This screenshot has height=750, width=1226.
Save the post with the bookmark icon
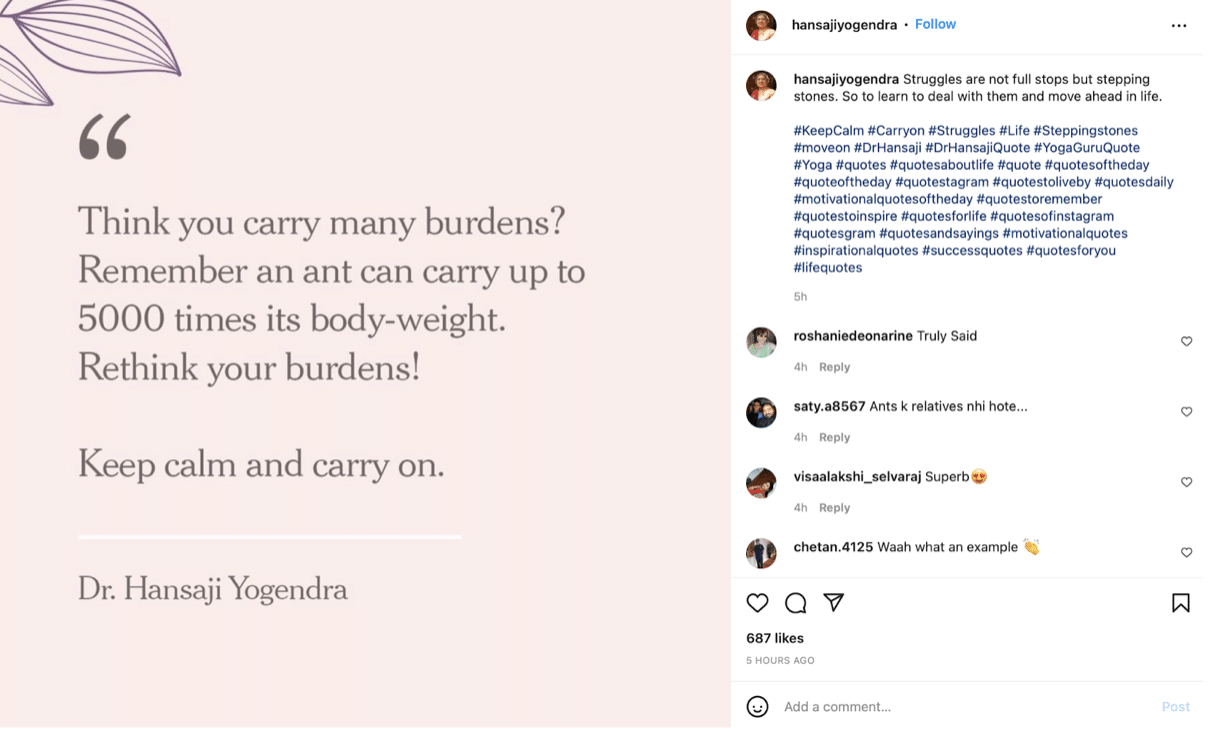[1181, 603]
